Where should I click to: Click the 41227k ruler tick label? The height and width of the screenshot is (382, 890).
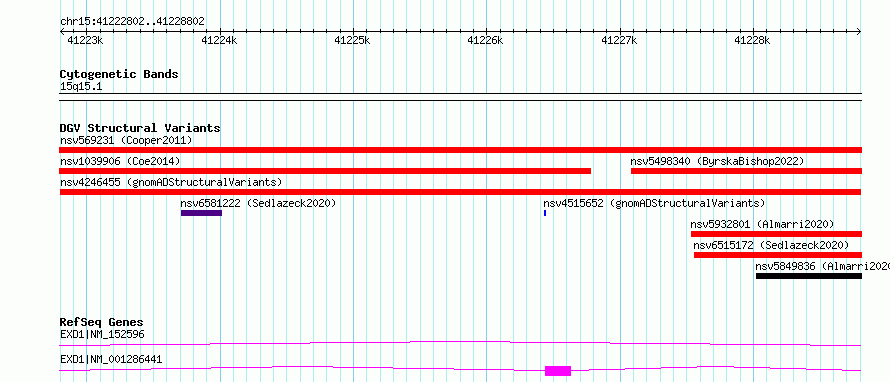(619, 40)
